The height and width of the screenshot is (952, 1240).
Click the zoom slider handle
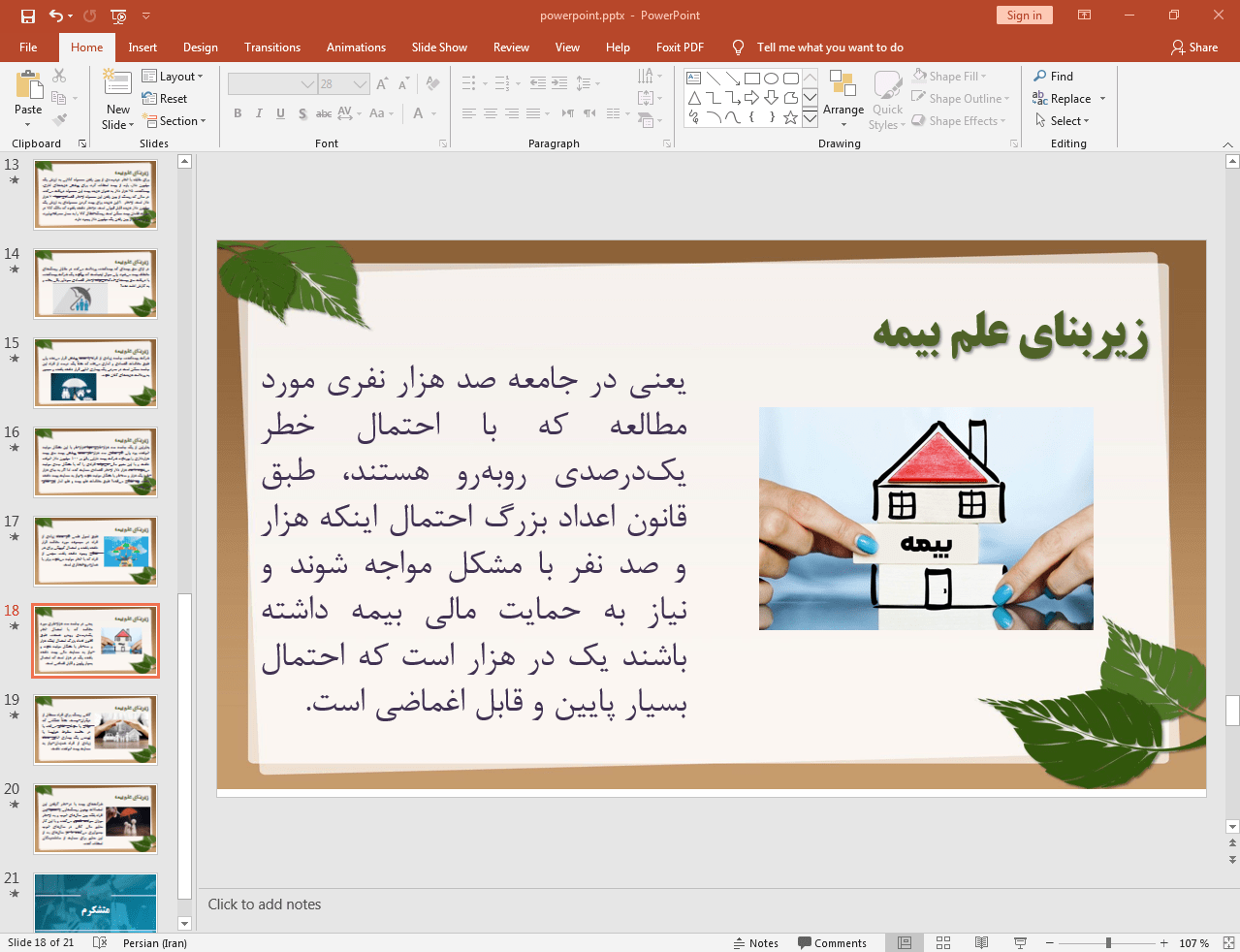click(1108, 942)
